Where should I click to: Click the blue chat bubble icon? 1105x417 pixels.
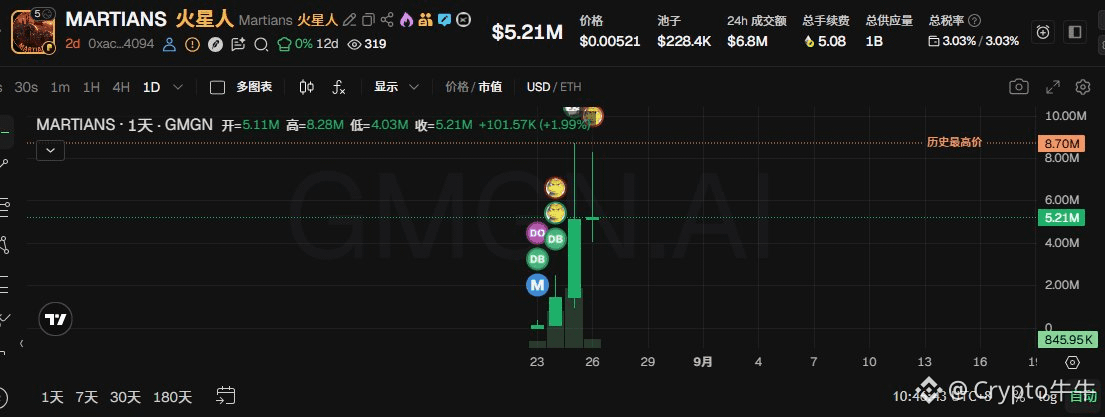(444, 20)
